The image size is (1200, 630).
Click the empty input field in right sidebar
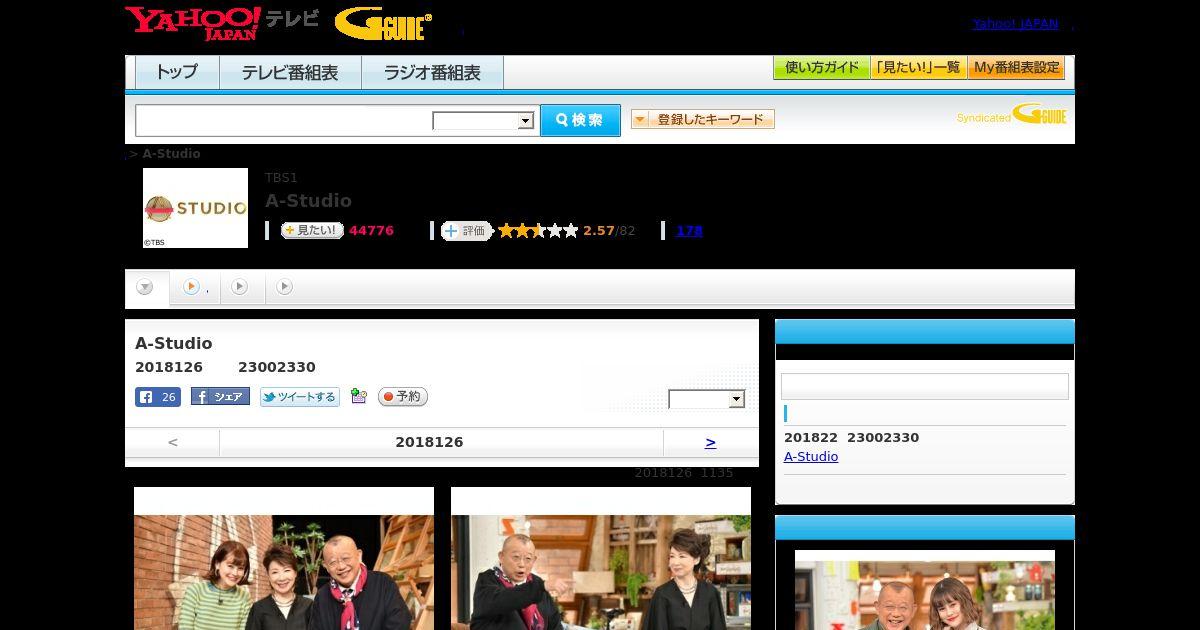[925, 387]
